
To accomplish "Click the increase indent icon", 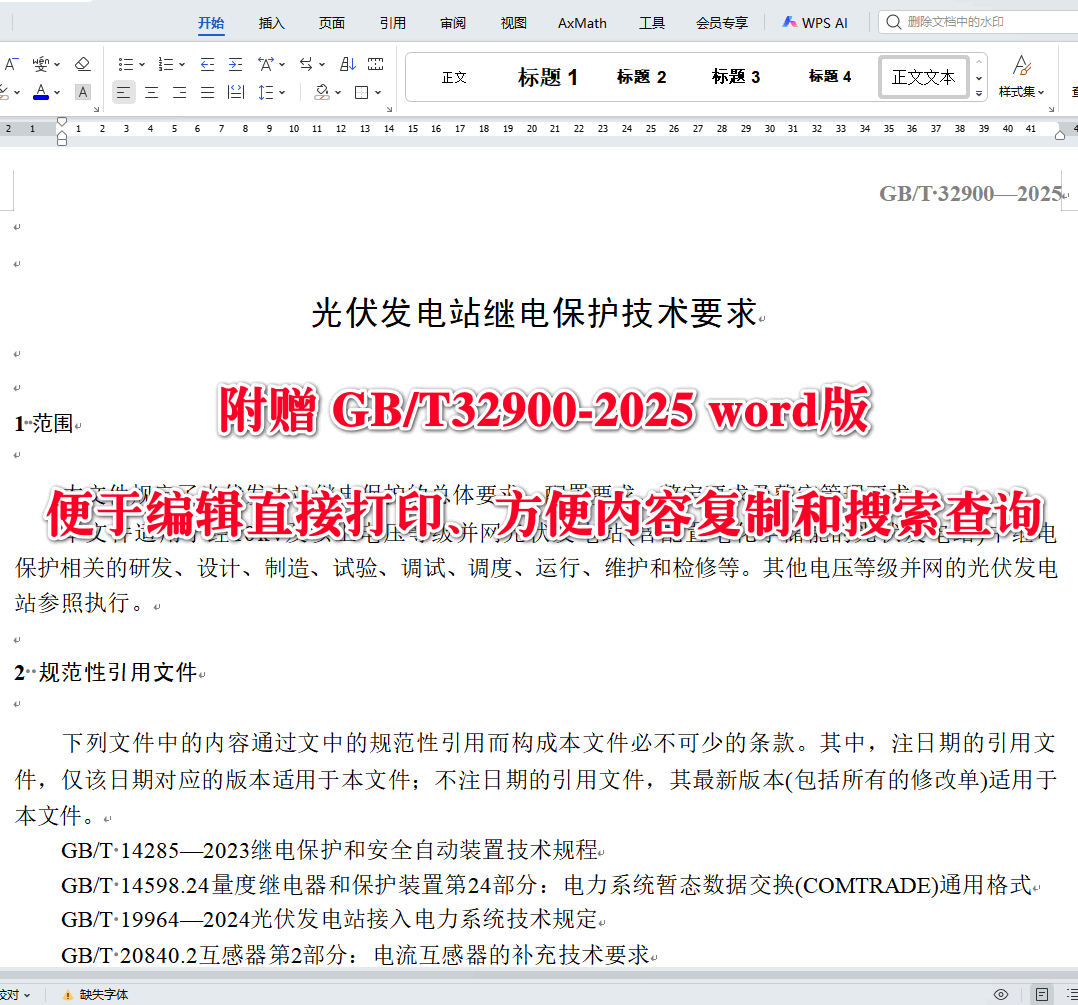I will [235, 63].
